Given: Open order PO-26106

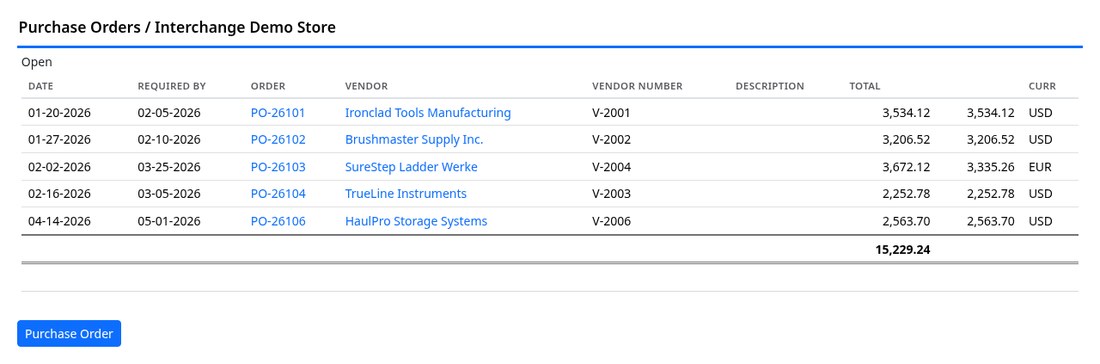Looking at the screenshot, I should click(278, 221).
